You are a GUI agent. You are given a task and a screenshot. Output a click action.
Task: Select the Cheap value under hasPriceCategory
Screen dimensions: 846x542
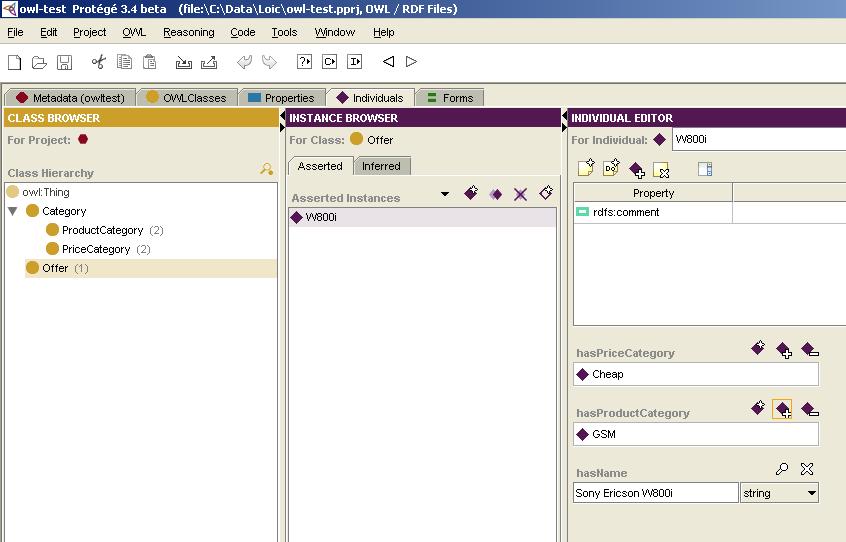point(696,374)
